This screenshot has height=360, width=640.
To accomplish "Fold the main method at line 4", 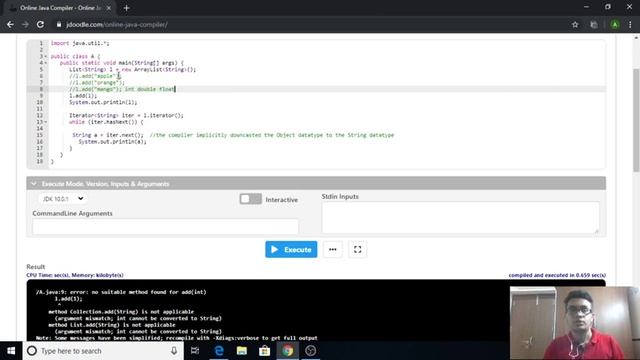I will pyautogui.click(x=46, y=63).
